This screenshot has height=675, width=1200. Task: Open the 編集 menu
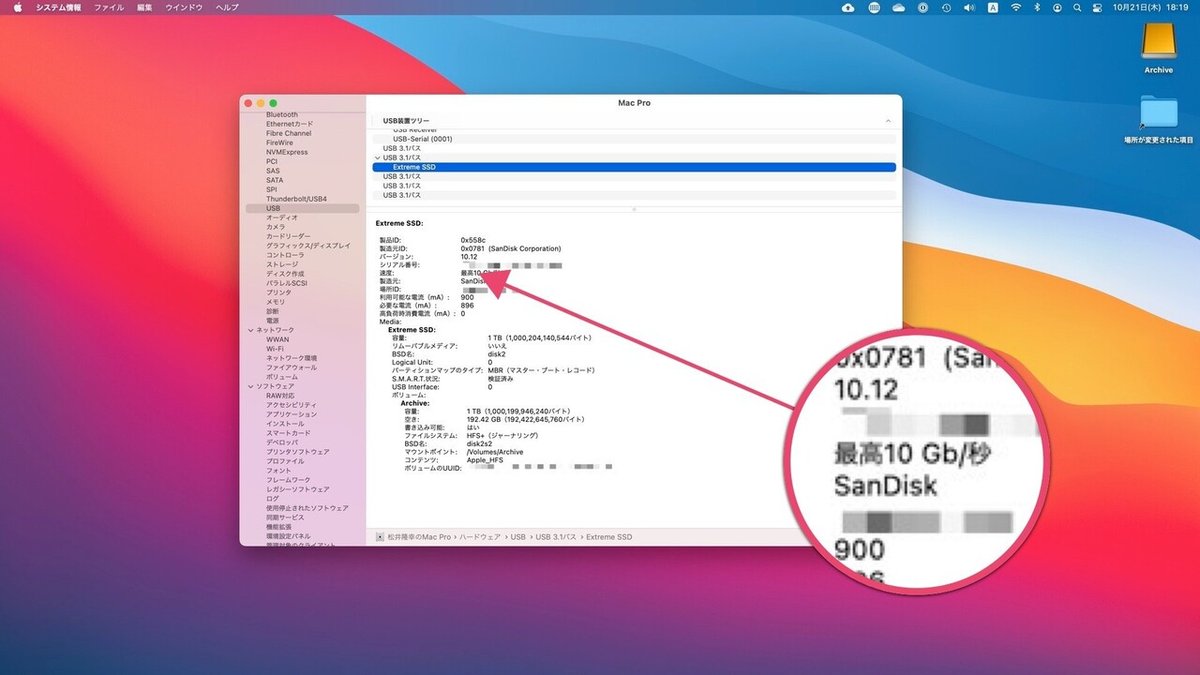[x=145, y=7]
